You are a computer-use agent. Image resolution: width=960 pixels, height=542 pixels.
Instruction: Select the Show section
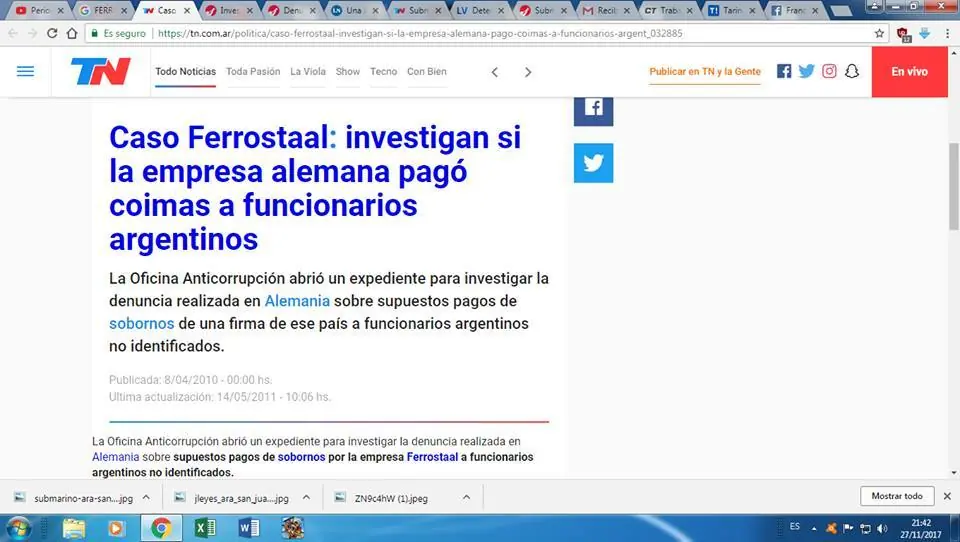(x=348, y=72)
